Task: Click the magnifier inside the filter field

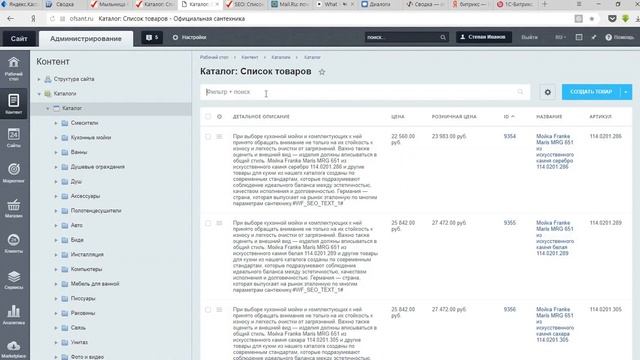Action: tap(520, 92)
